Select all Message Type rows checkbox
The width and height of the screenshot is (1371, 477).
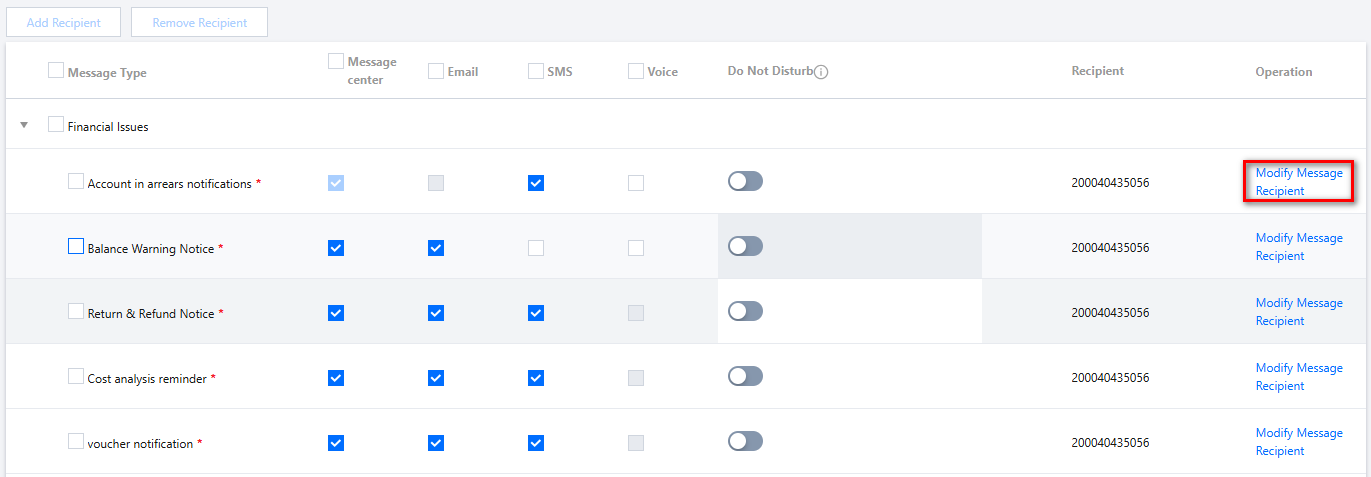point(56,71)
